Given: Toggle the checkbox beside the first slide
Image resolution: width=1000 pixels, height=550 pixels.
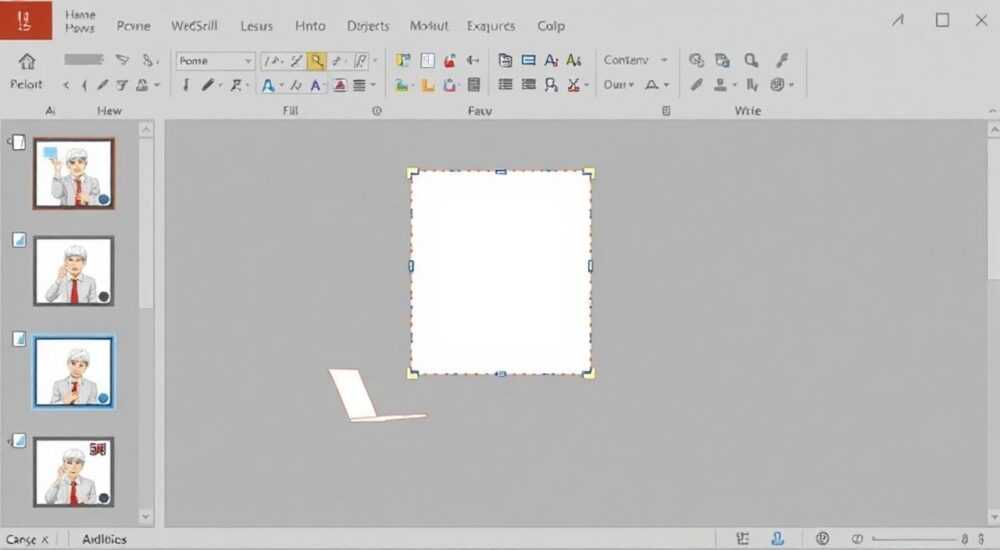Looking at the screenshot, I should click(x=19, y=142).
